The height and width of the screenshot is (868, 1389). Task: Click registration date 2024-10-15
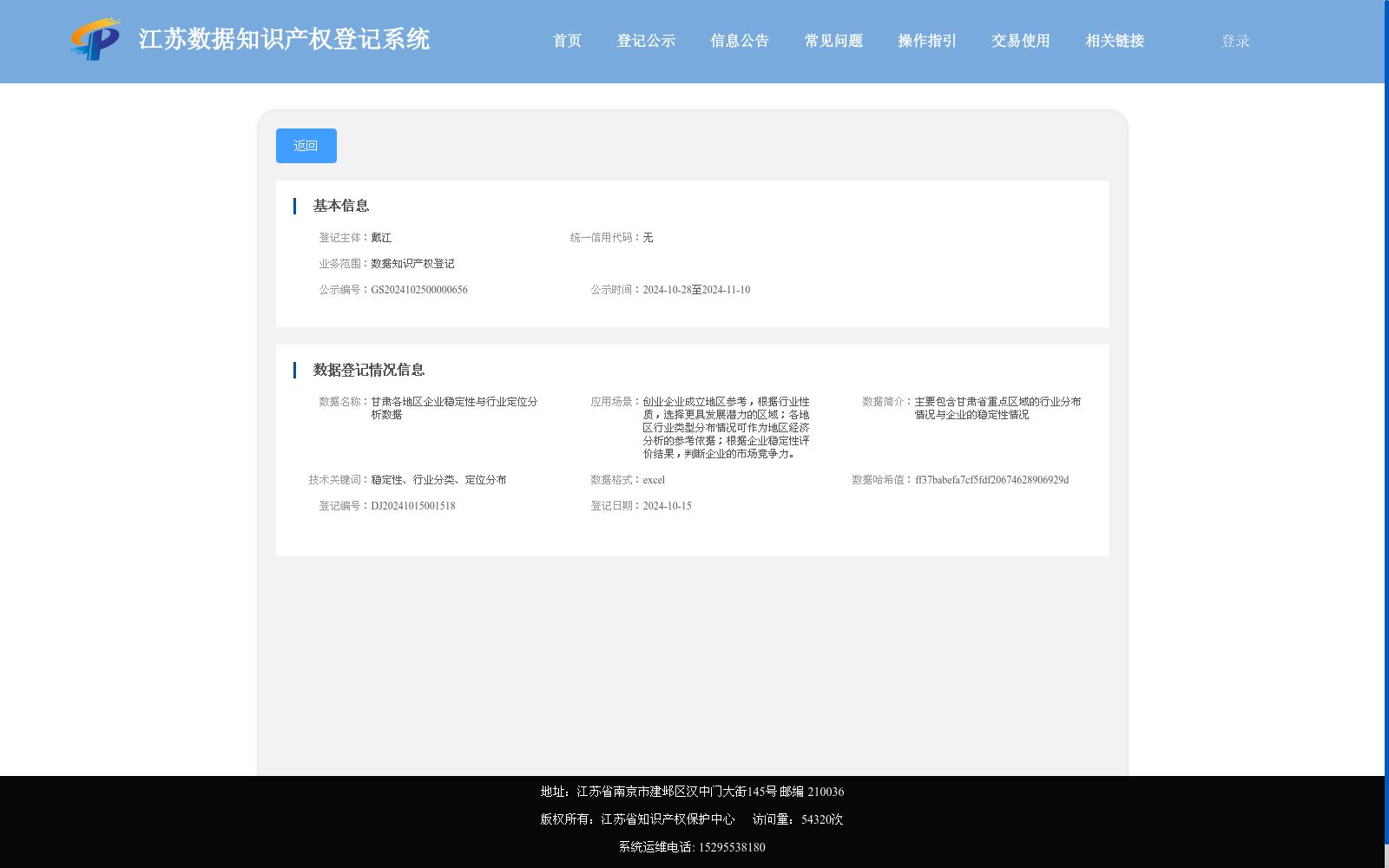coord(667,506)
